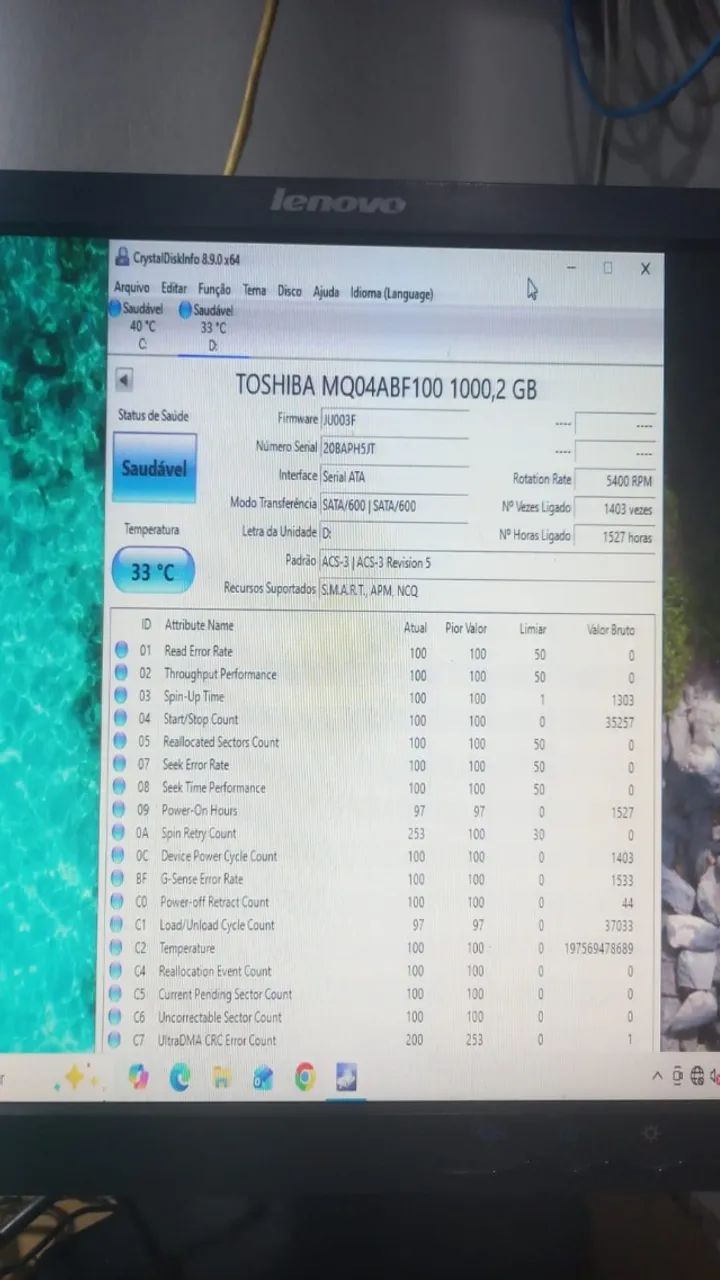Open the Tema menu
The image size is (720, 1280).
pyautogui.click(x=255, y=290)
